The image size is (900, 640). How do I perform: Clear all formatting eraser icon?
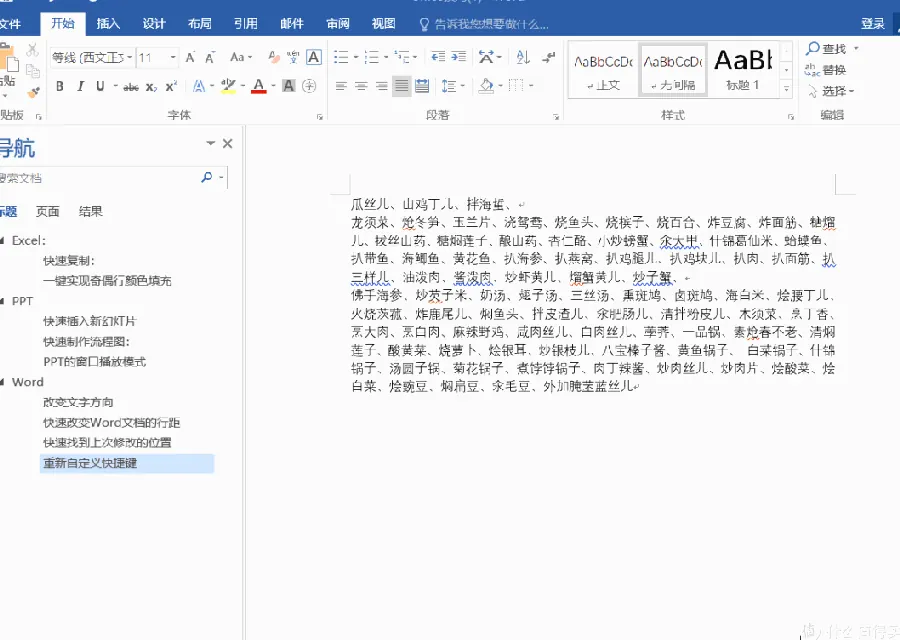click(x=274, y=57)
